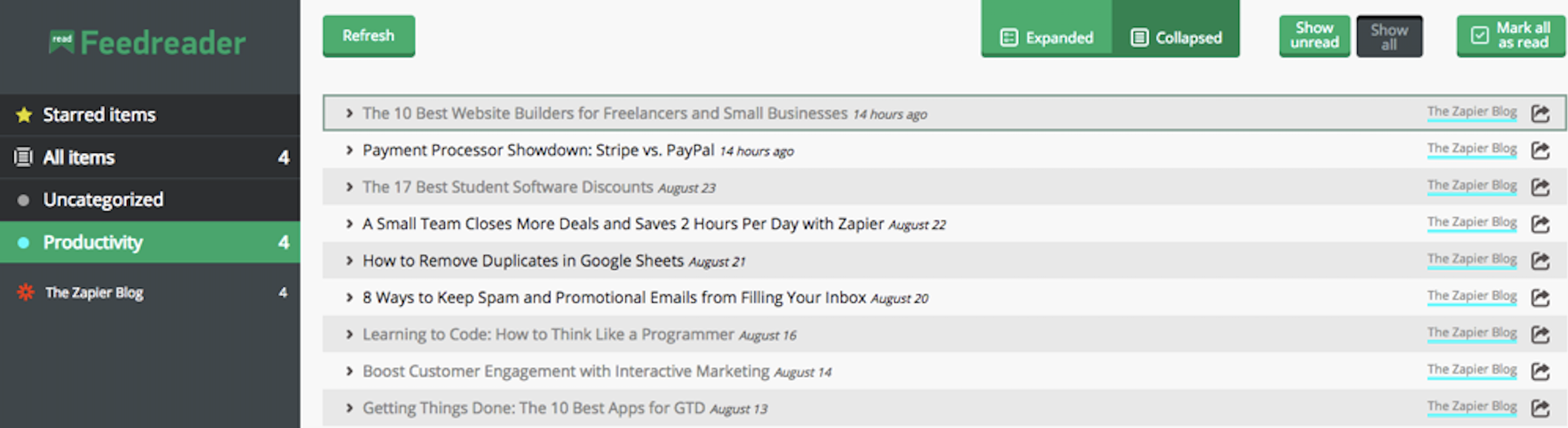Click the share icon on the Website Builders article
Screen dimensions: 1568x428
tap(1542, 112)
